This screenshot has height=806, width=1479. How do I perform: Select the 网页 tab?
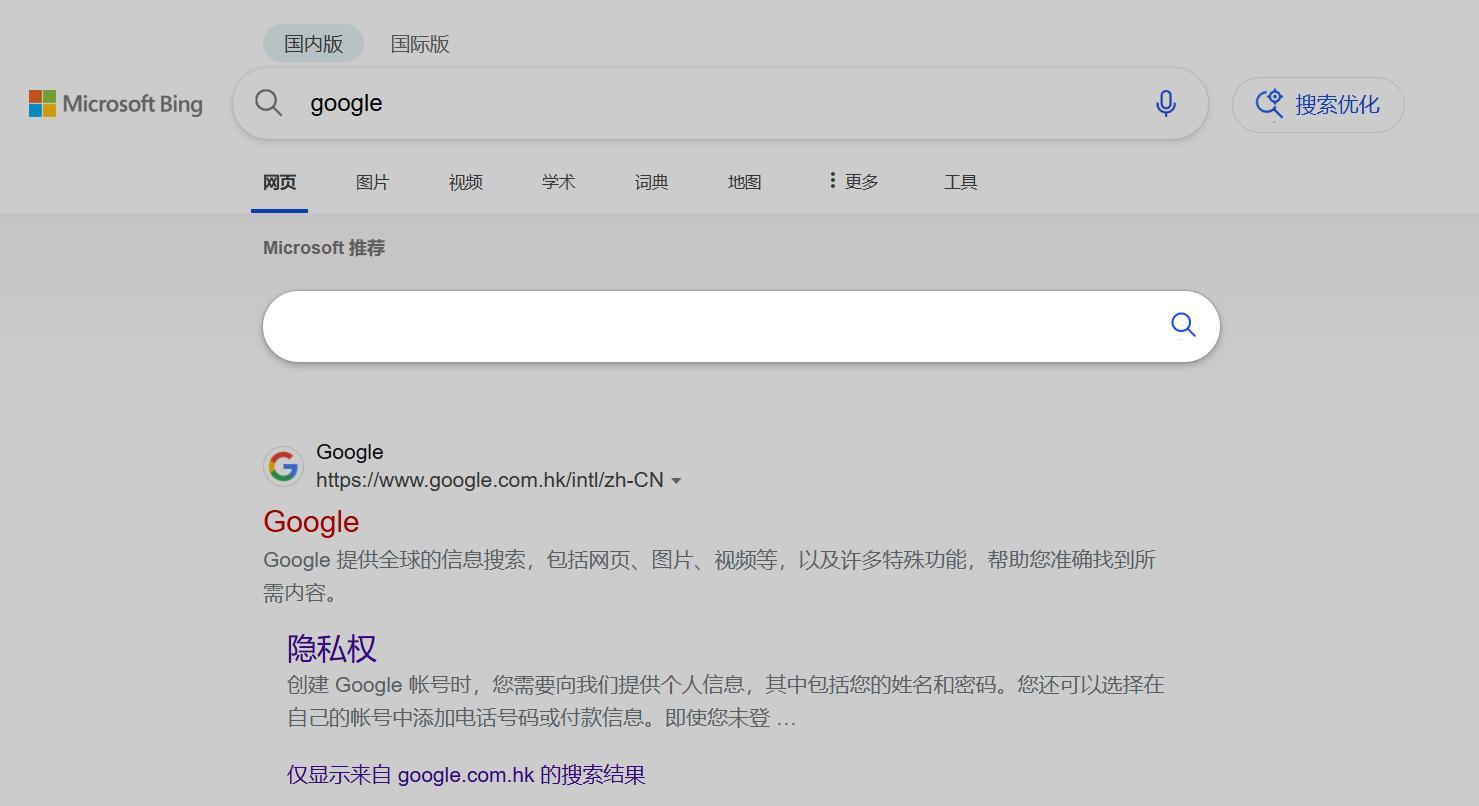point(279,182)
